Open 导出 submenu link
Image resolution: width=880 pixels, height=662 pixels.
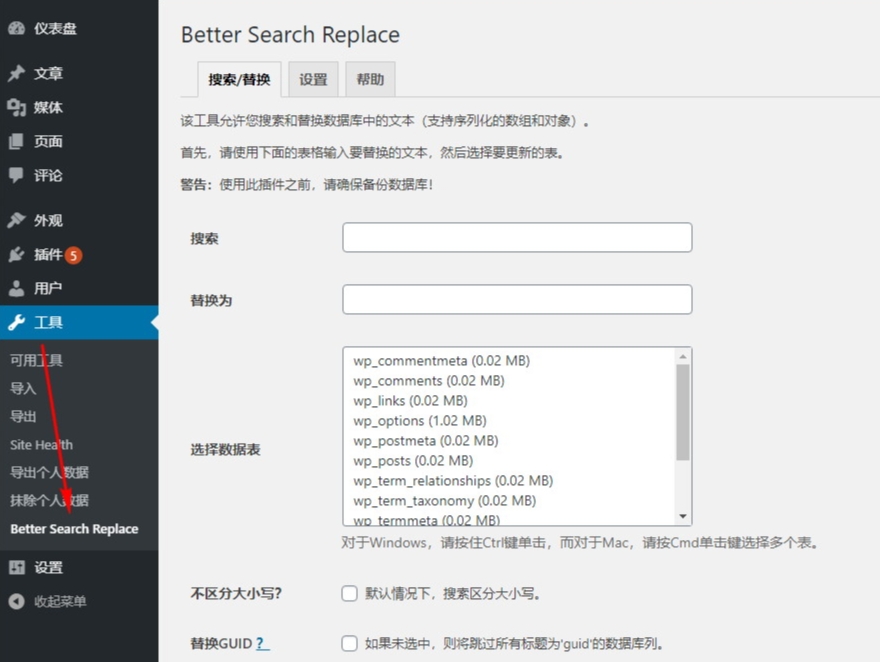tap(23, 416)
